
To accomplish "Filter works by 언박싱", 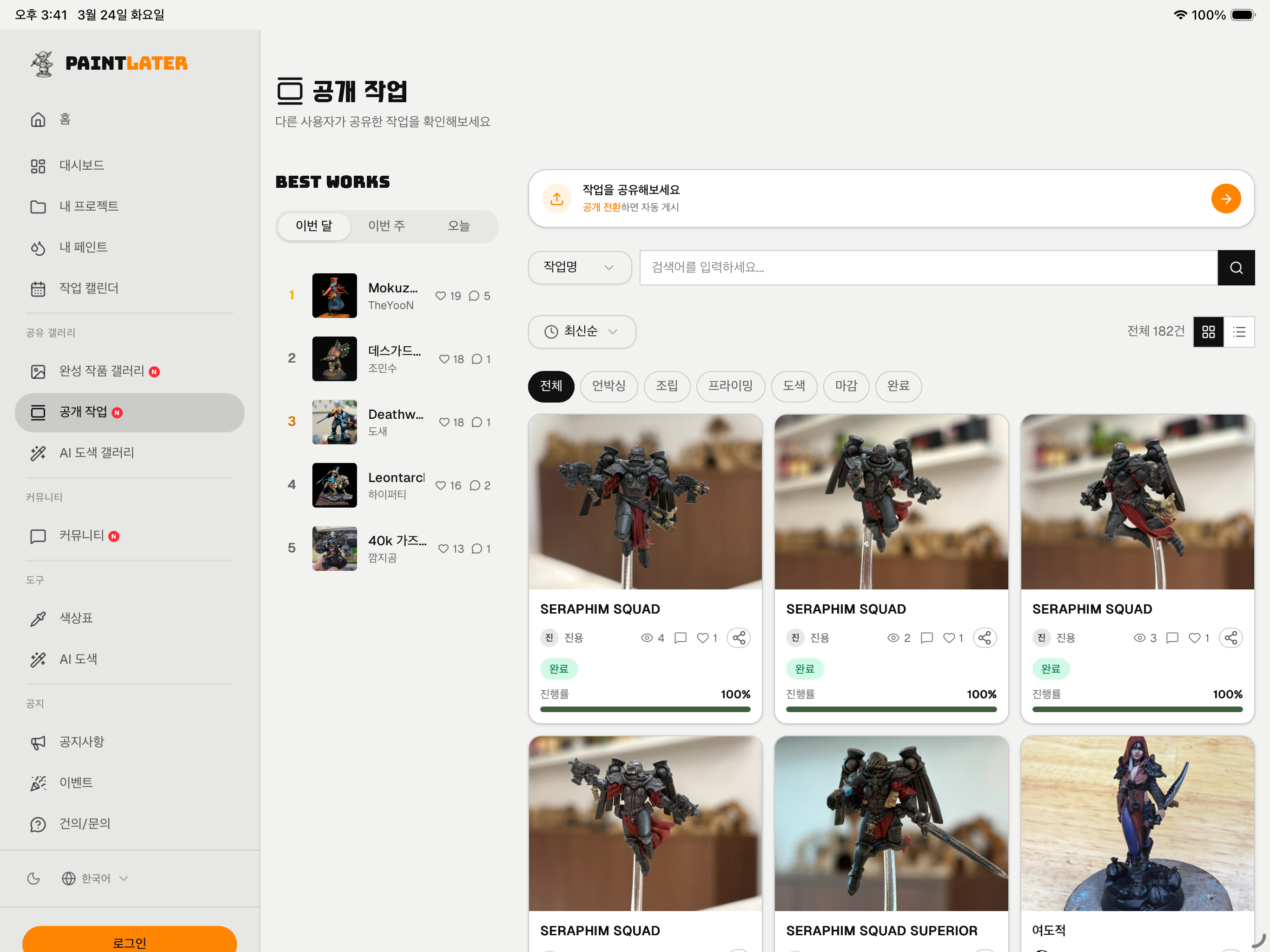I will point(609,386).
